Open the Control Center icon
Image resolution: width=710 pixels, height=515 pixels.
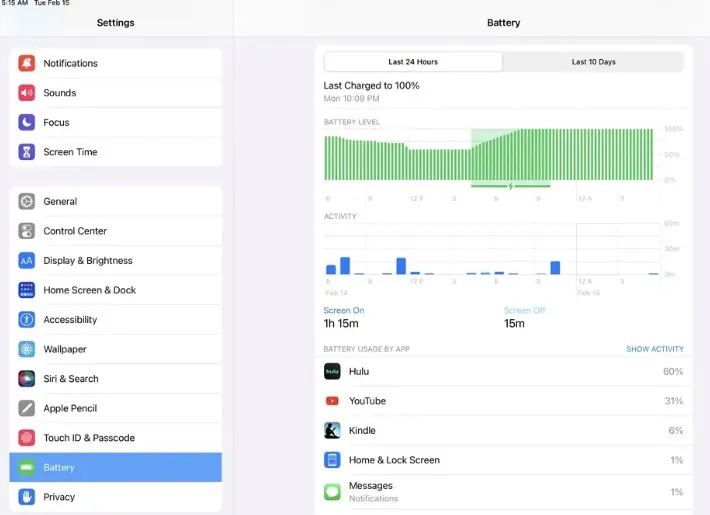point(26,231)
